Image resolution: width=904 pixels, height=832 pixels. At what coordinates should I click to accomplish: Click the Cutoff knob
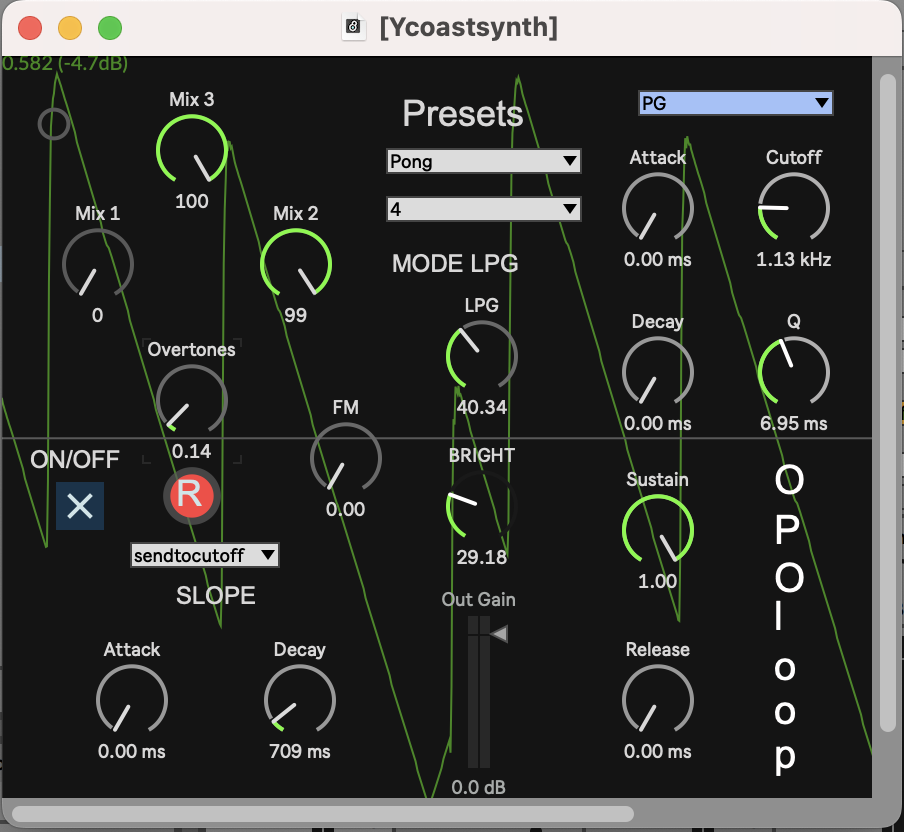[x=793, y=208]
